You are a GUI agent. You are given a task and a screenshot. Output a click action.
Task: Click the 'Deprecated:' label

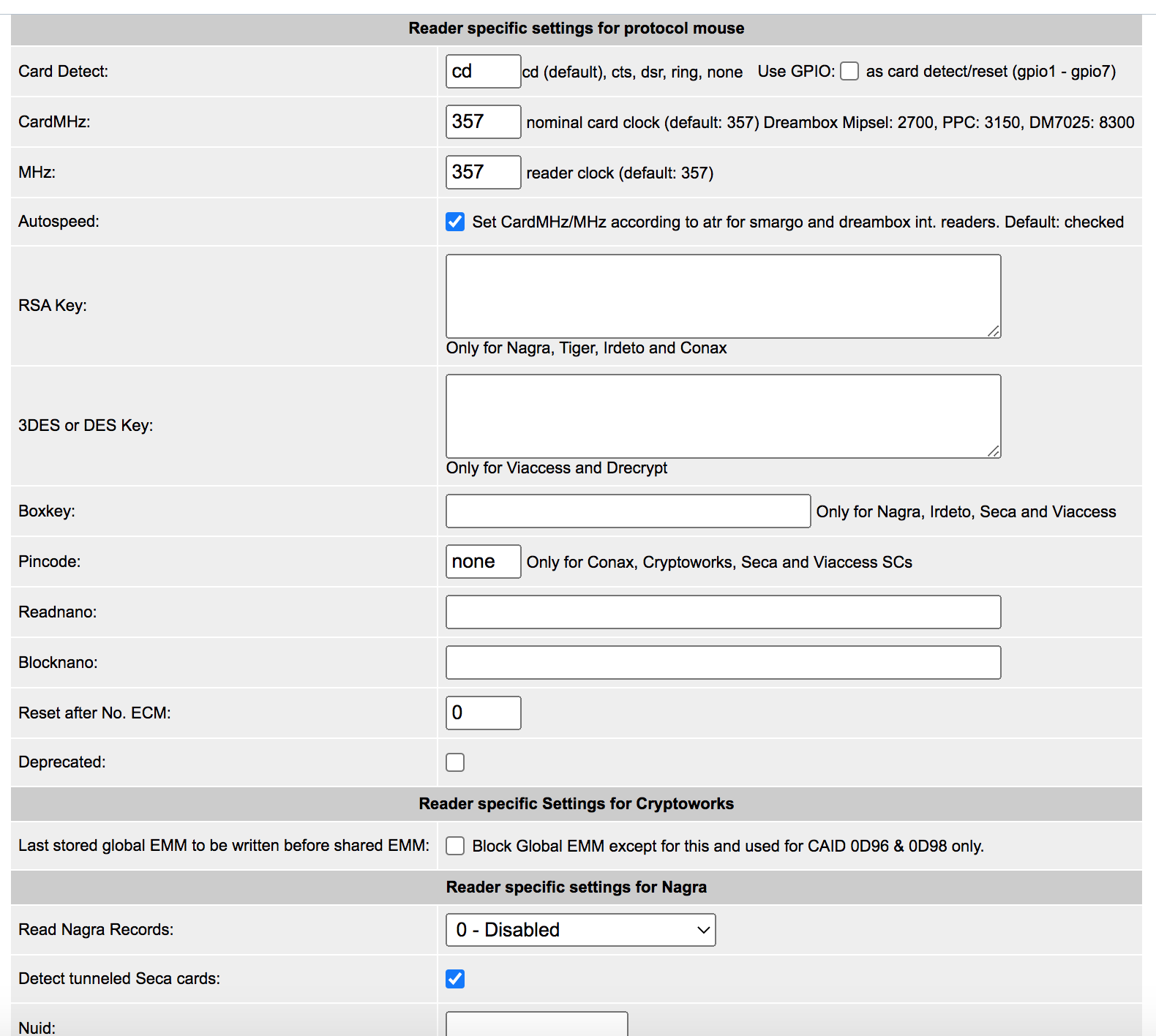click(62, 762)
